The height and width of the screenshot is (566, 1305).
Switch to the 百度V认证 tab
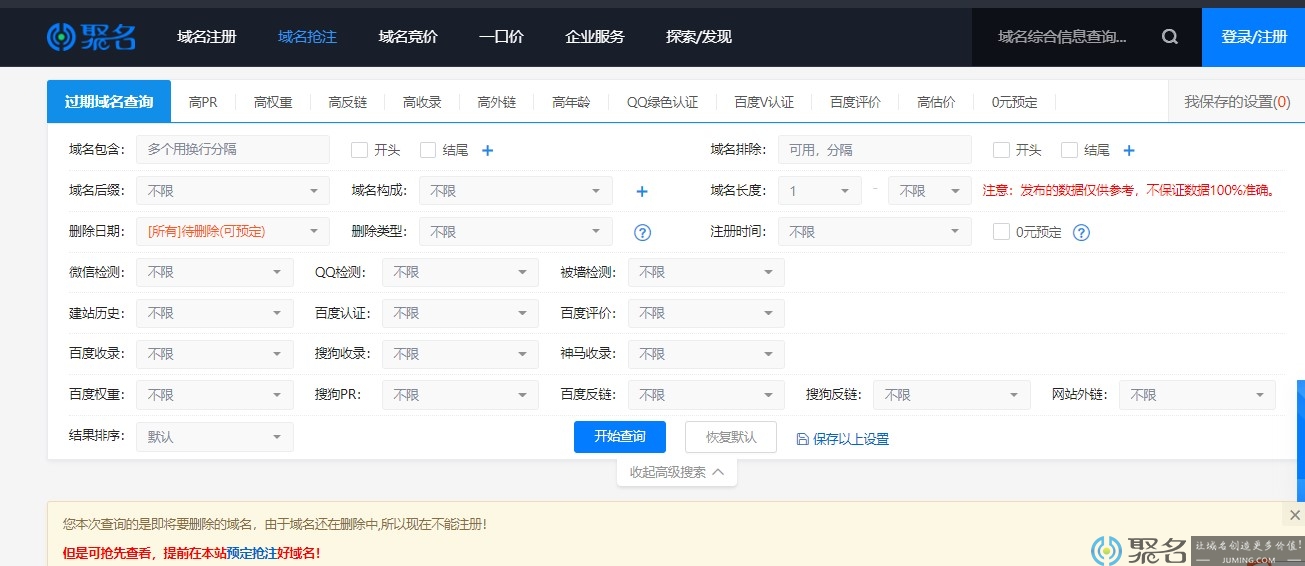click(764, 102)
